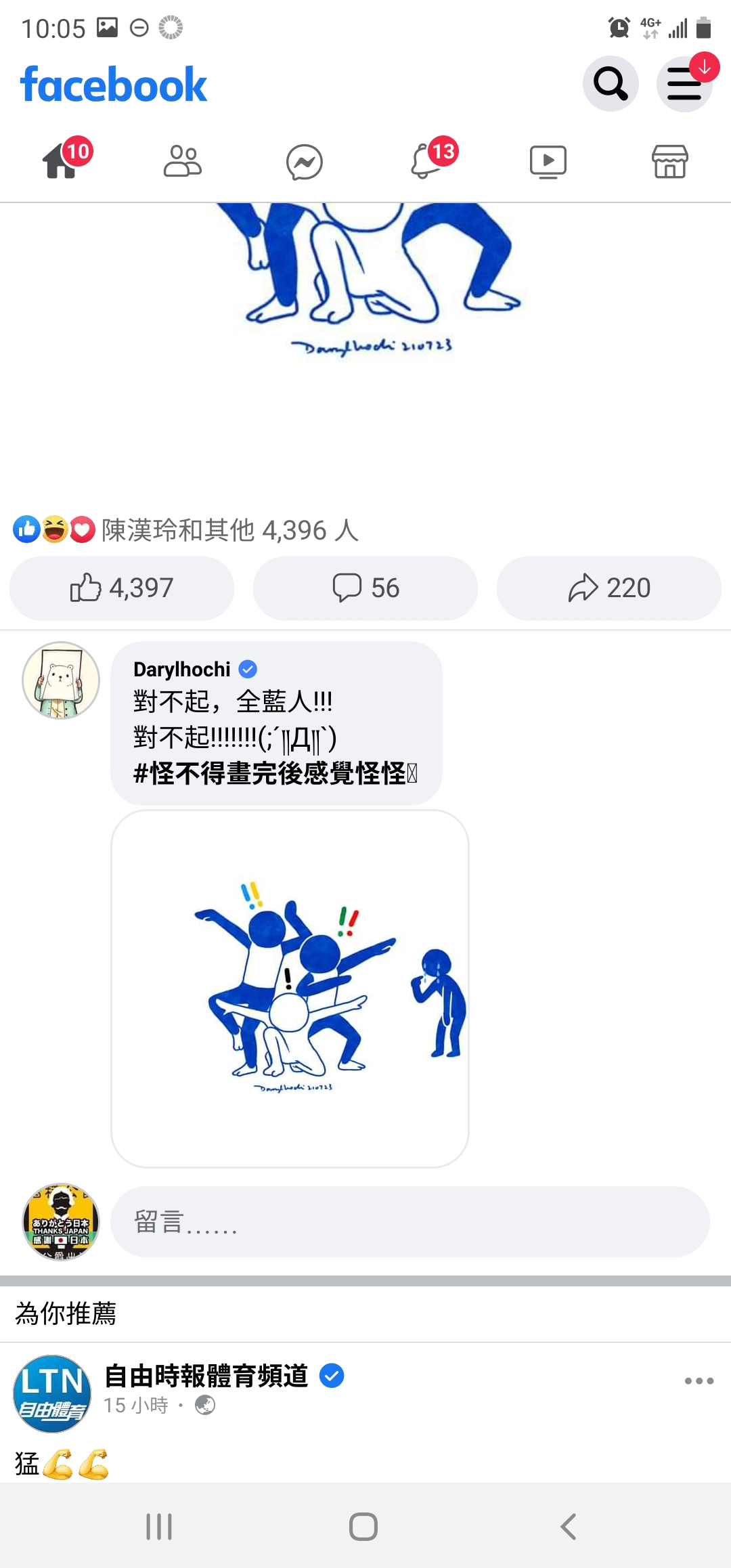The image size is (731, 1568).
Task: Open the hamburger menu icon
Action: click(x=684, y=84)
